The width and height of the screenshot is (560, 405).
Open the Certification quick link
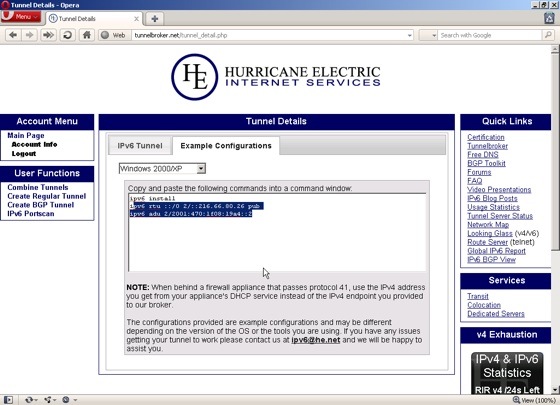point(486,137)
